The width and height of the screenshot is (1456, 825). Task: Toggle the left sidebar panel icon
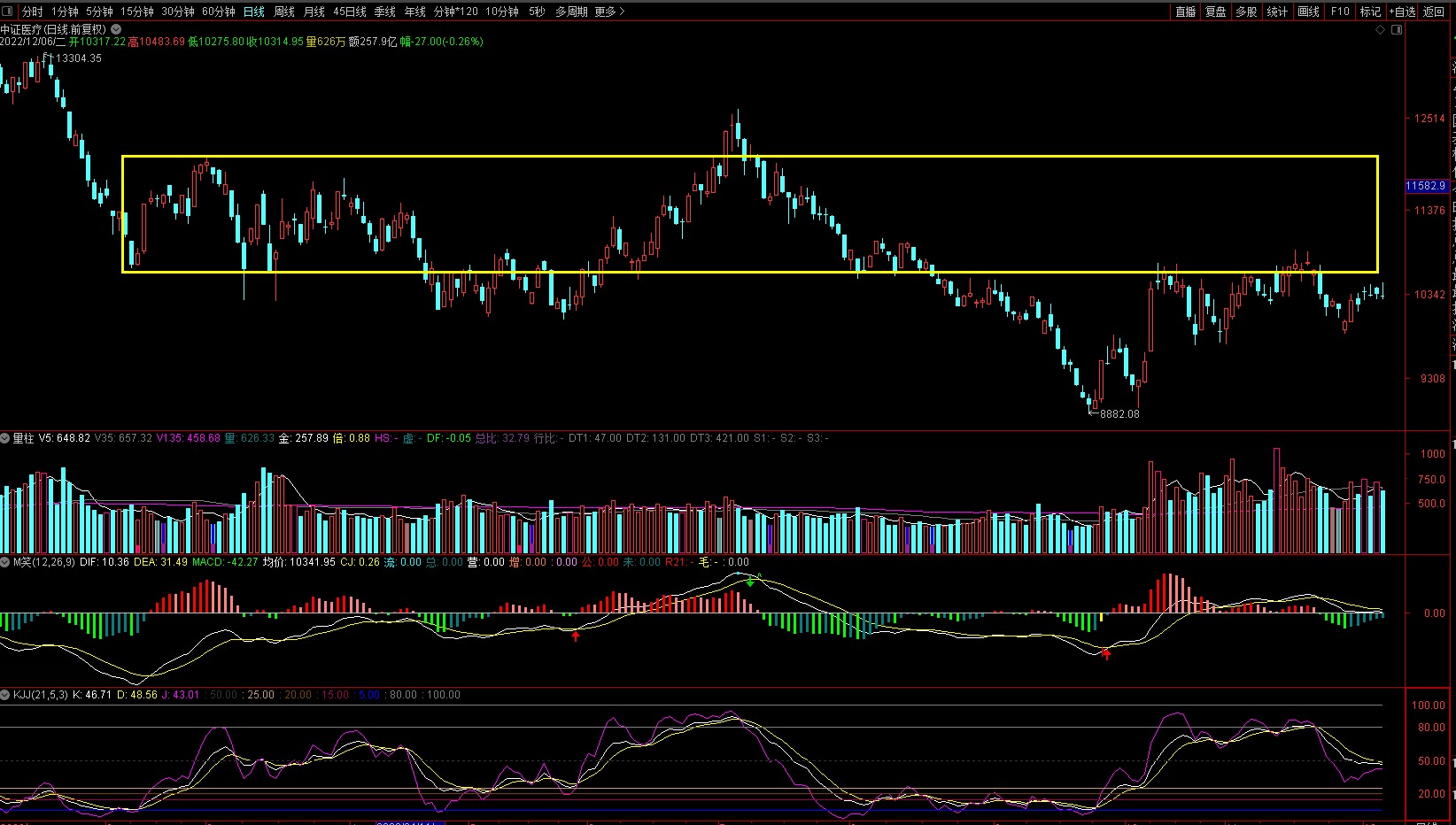(8, 12)
